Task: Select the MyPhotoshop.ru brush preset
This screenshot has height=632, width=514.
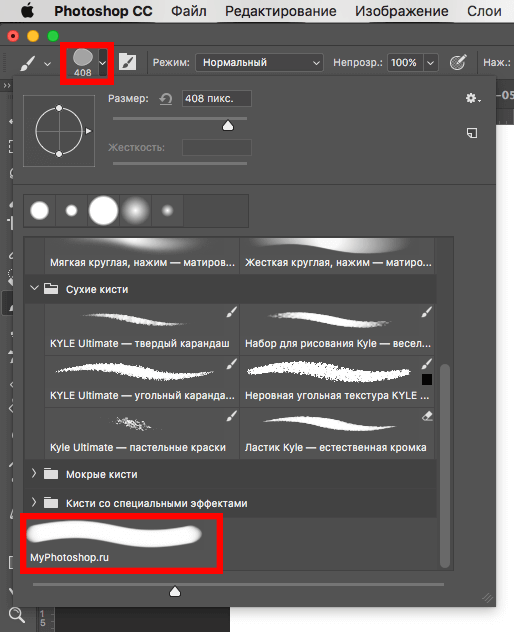Action: click(121, 543)
